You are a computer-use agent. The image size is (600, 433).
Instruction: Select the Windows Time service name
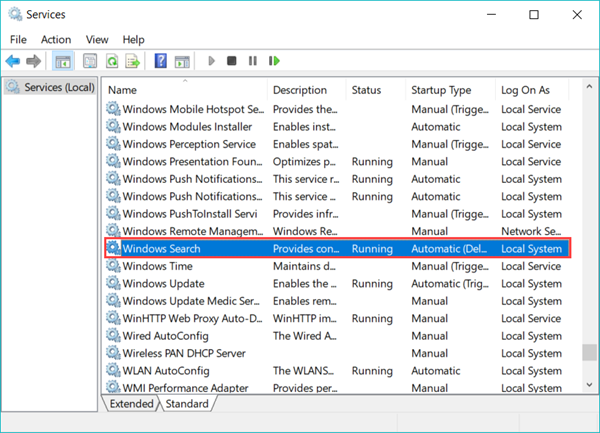(x=157, y=266)
